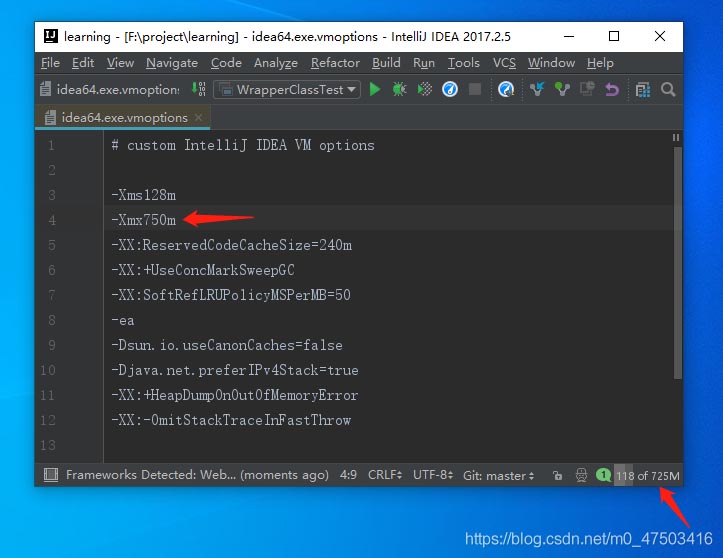Open the Git: master branch popup

pos(498,475)
